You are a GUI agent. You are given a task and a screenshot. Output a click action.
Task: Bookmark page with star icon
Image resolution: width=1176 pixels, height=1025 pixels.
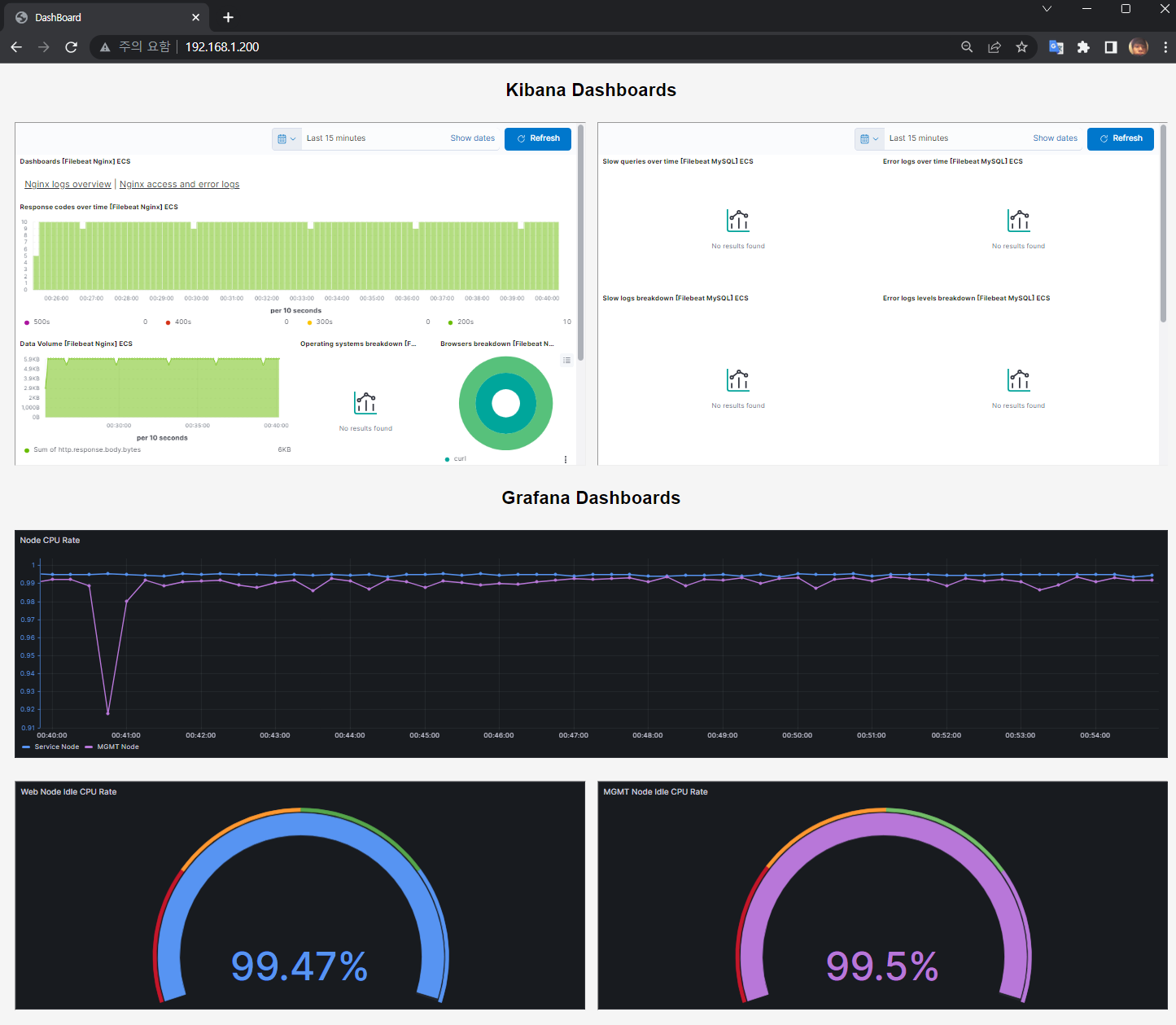click(1022, 47)
